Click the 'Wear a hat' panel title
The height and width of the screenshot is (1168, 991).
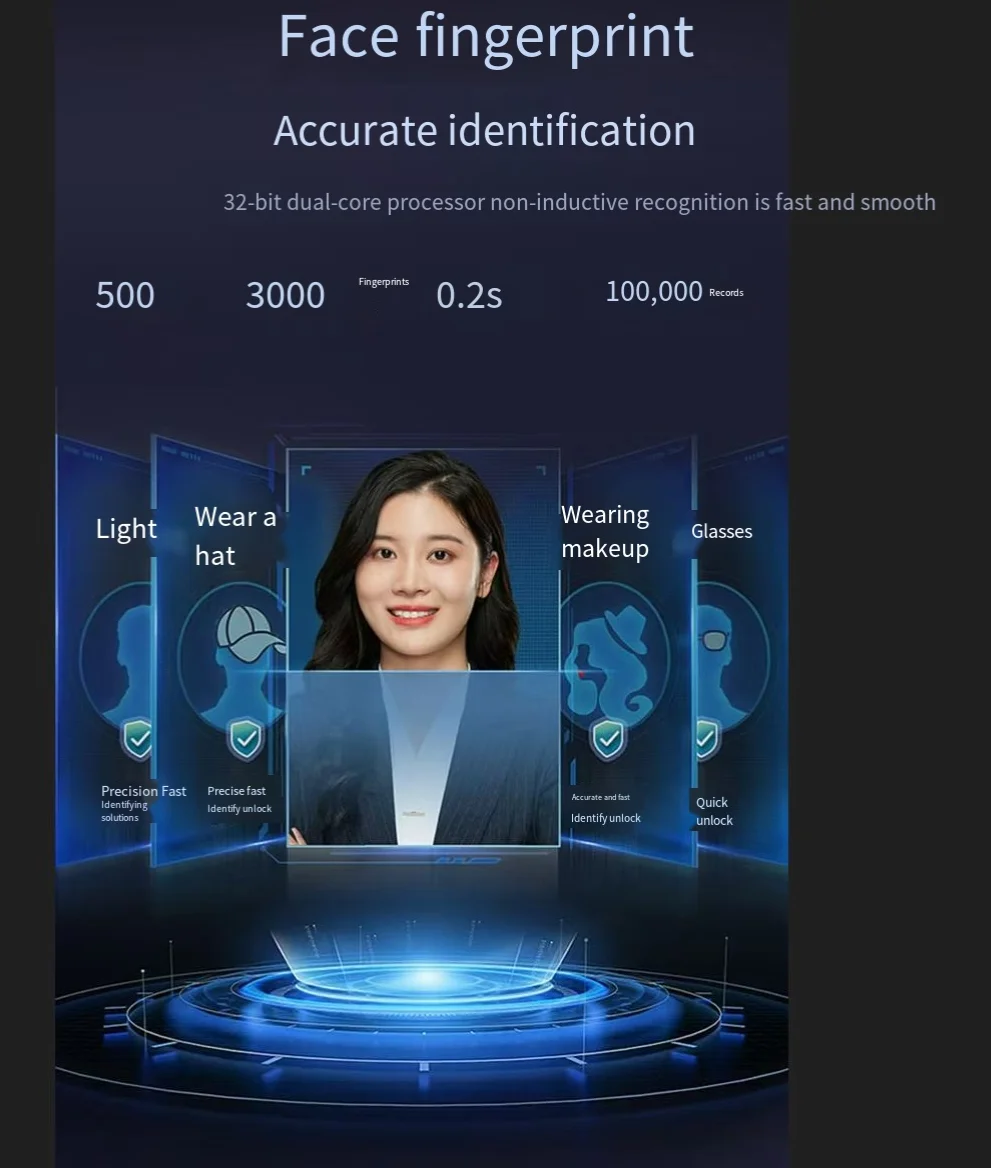[x=235, y=536]
